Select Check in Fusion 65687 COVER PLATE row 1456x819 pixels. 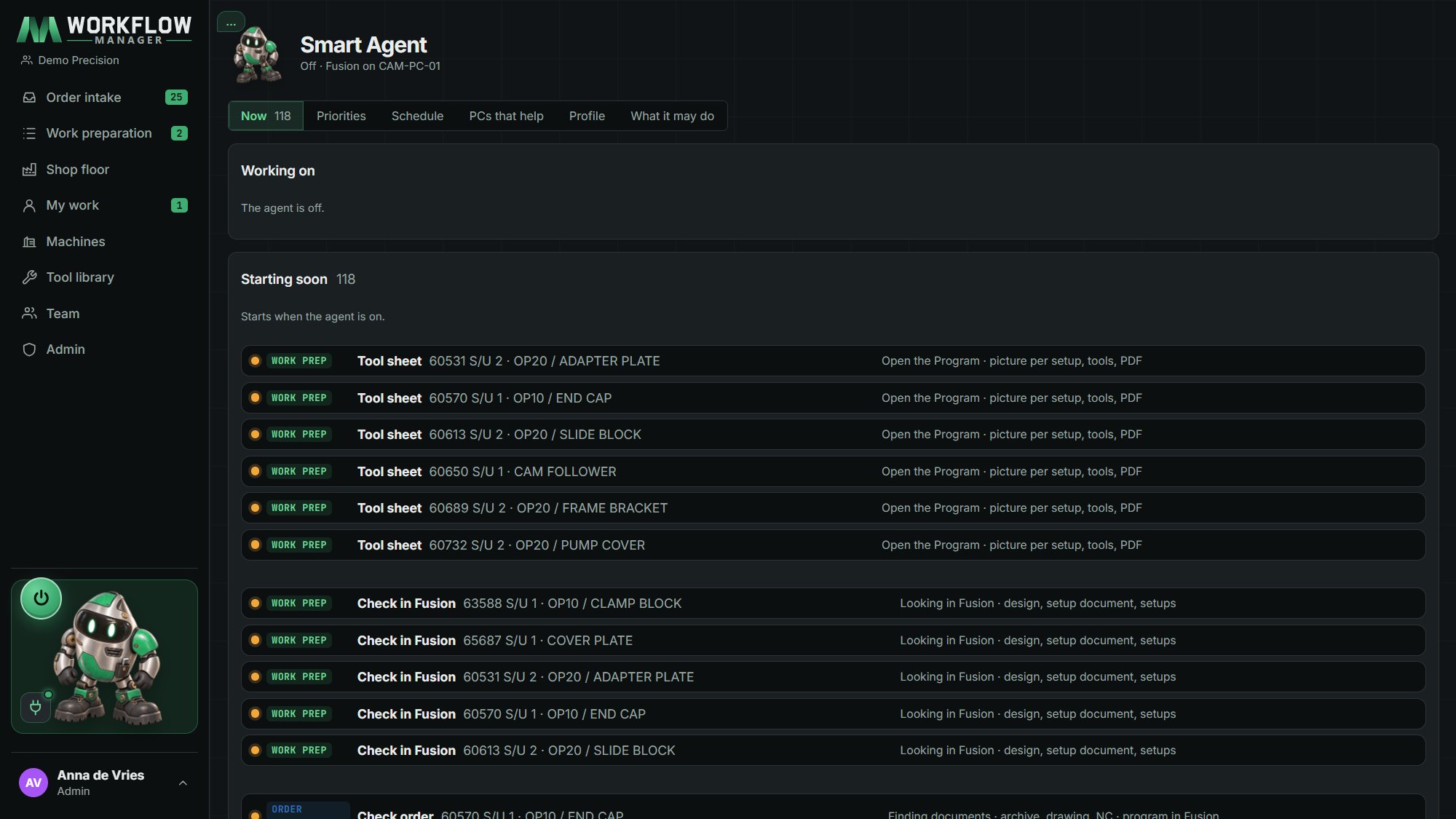(833, 641)
